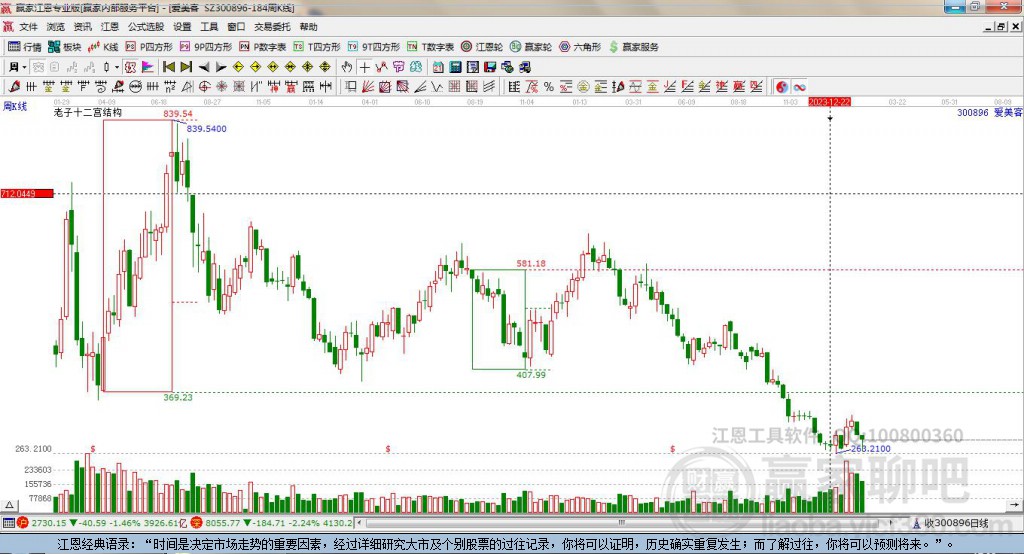Click the 712.0449 red price tag
The image size is (1024, 554).
coord(27,193)
